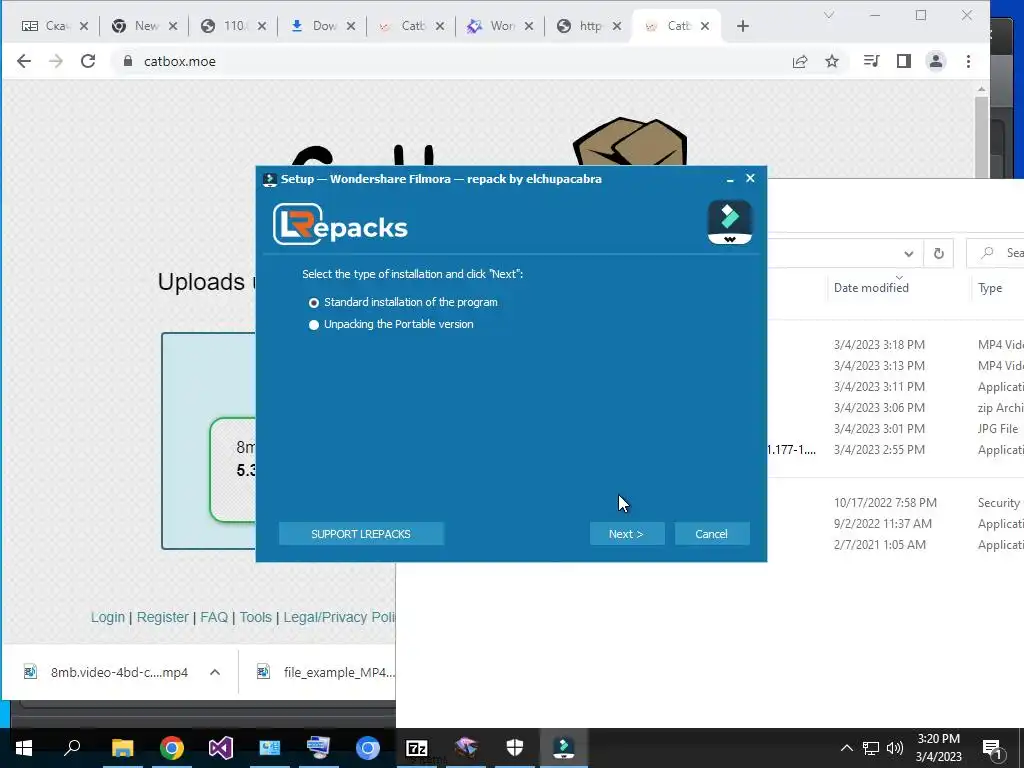Open the Login link on catbox

pos(108,617)
